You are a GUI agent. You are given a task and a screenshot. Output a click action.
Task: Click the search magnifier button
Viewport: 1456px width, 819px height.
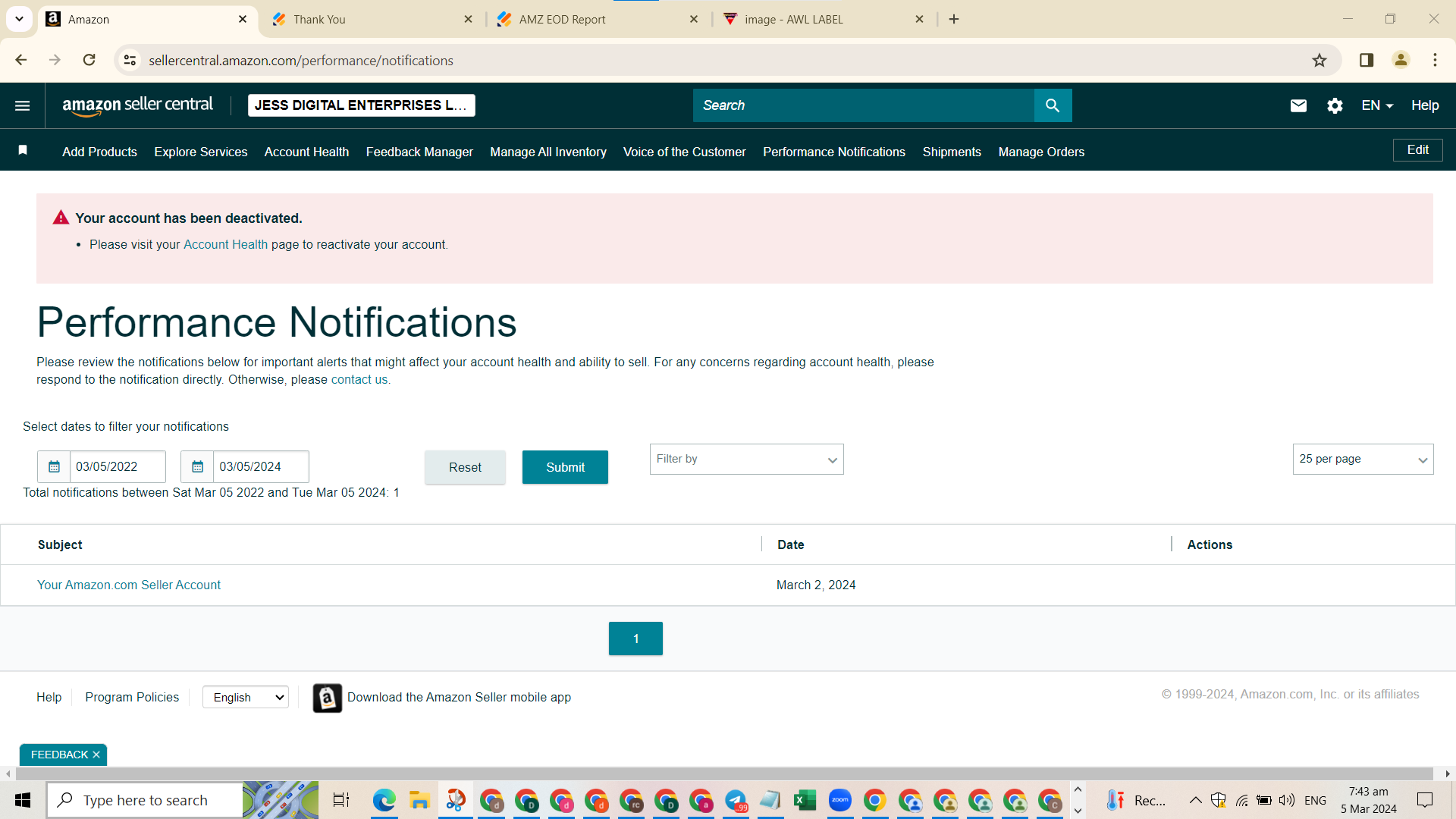click(1053, 105)
